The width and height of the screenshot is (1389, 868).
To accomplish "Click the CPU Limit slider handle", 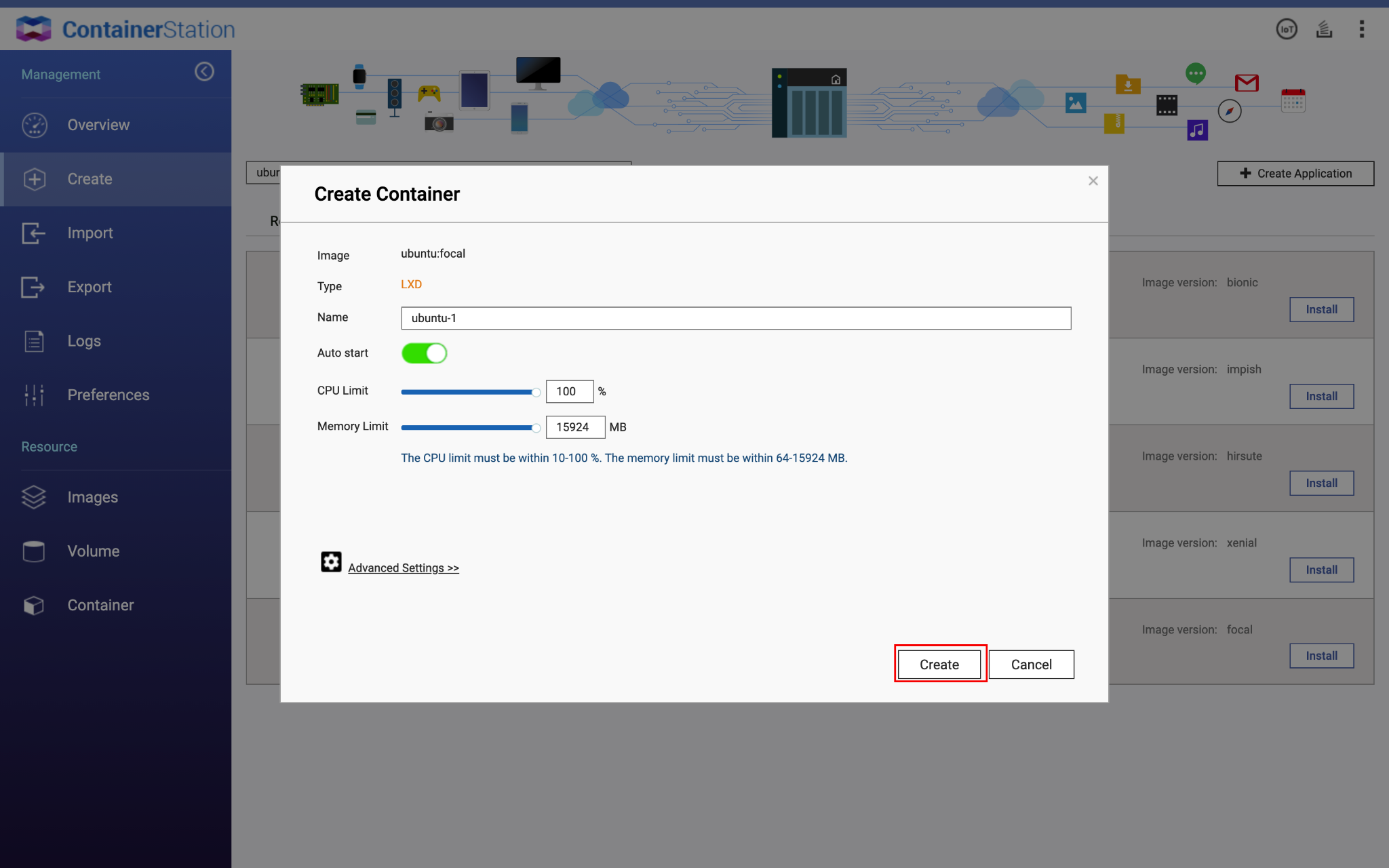I will pyautogui.click(x=536, y=392).
